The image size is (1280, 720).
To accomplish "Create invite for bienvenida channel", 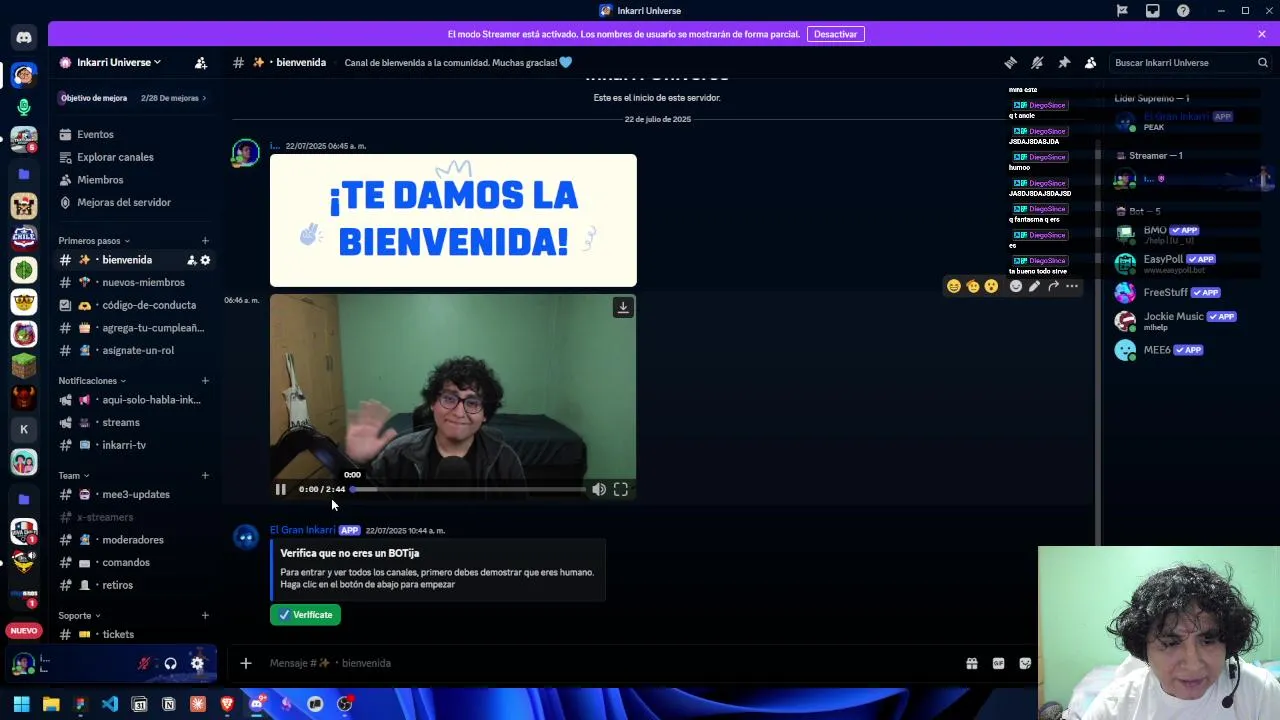I will [191, 260].
